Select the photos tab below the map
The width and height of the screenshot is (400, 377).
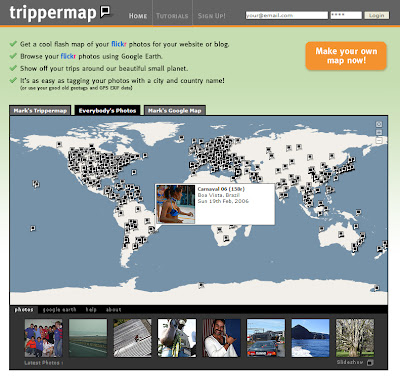24,310
